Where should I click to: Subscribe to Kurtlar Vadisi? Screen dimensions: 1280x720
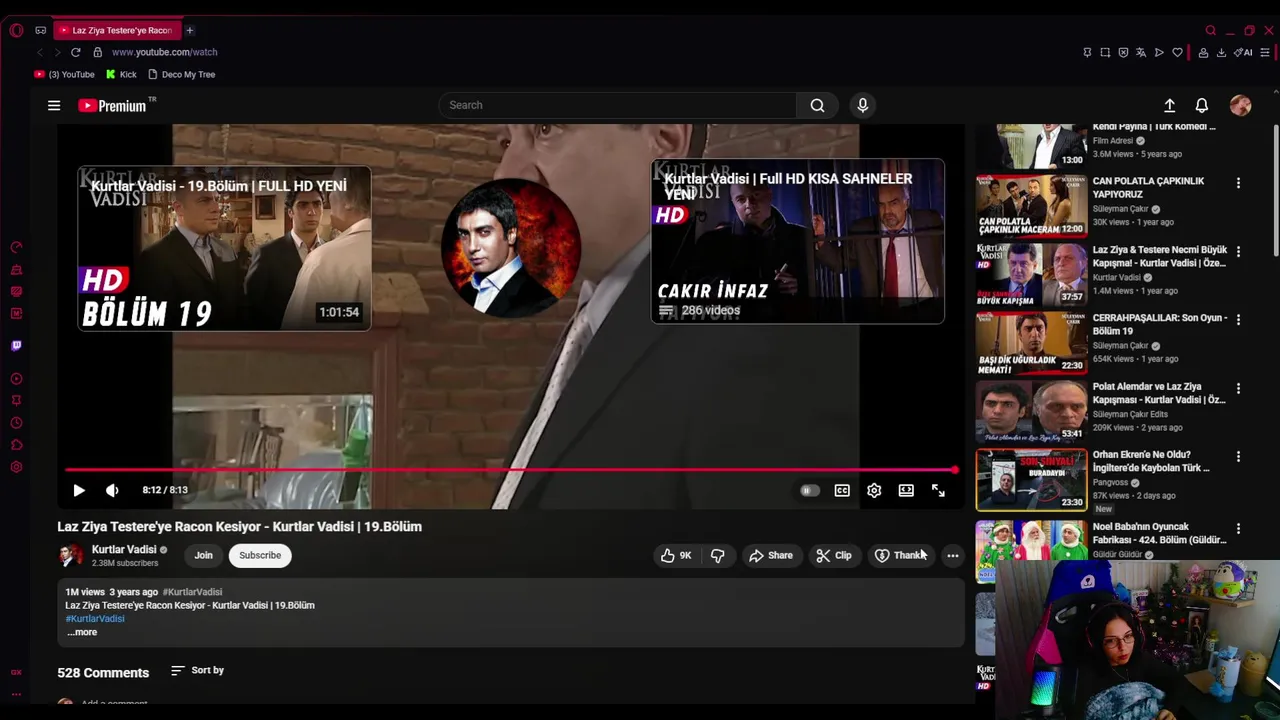260,555
